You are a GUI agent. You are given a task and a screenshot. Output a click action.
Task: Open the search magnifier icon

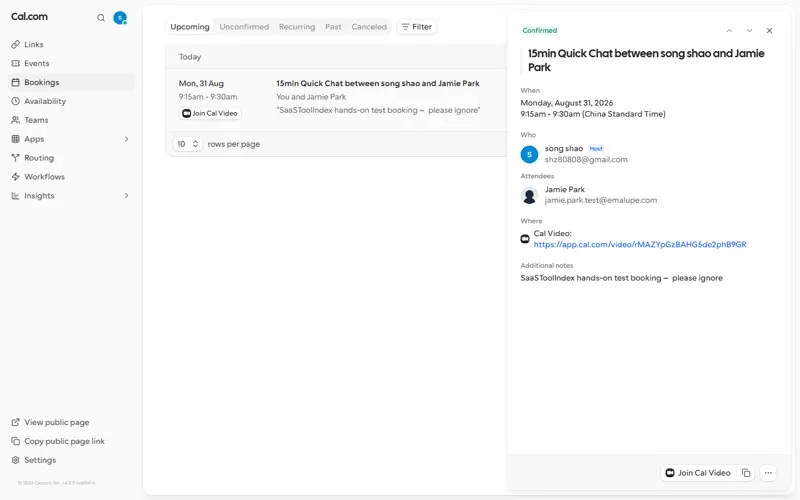[x=101, y=18]
